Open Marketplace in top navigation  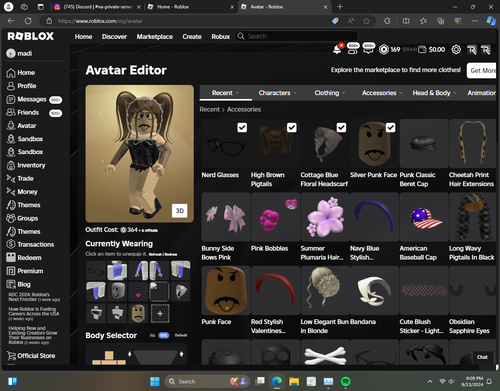point(155,37)
